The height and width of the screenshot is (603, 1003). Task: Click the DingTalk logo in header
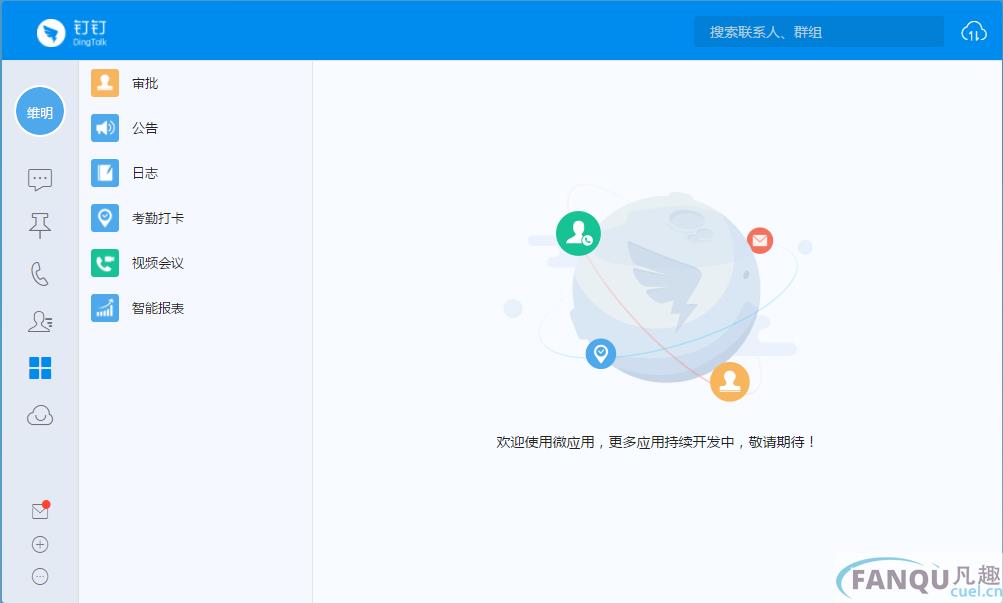click(x=72, y=32)
